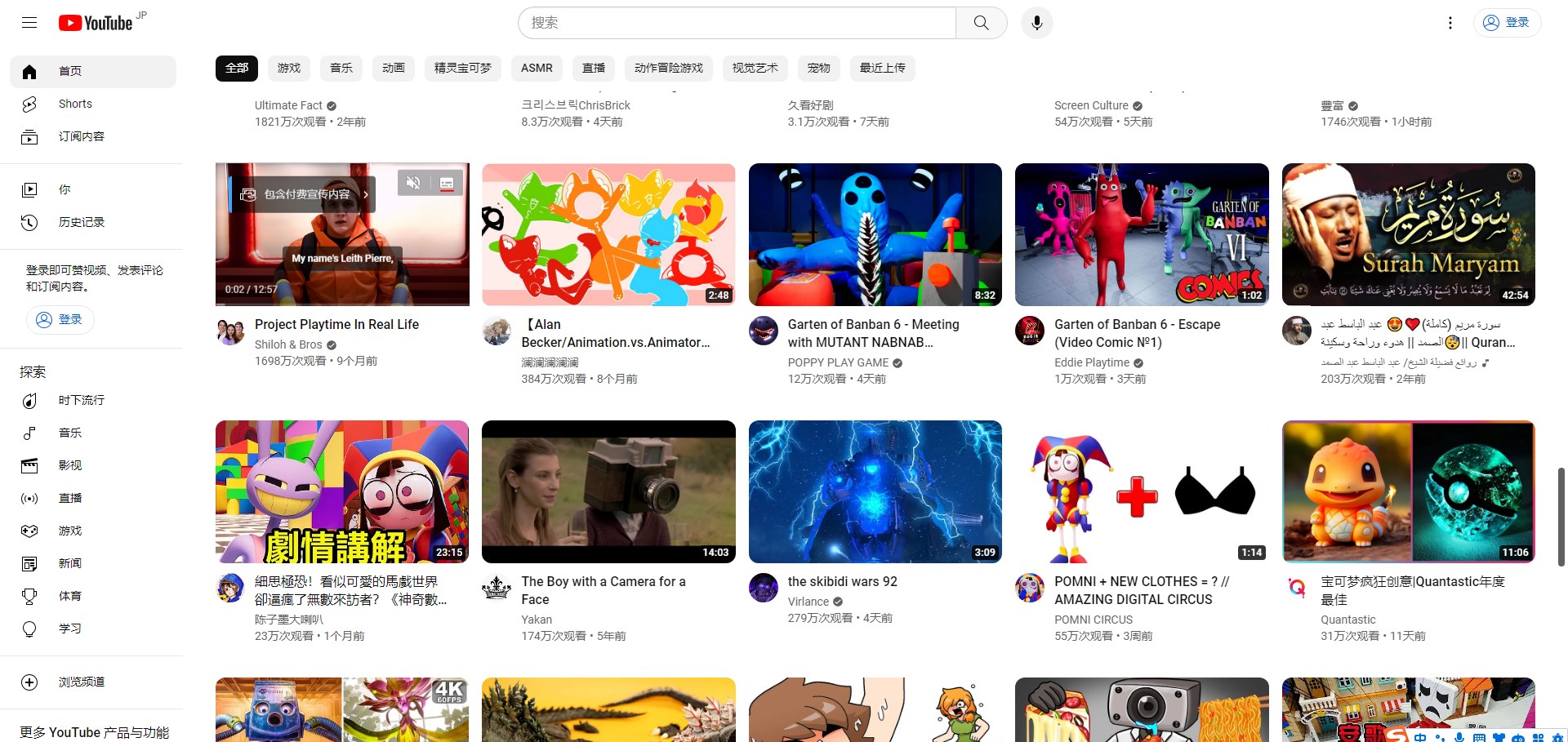
Task: Open 游戏 gaming in the sidebar
Action: (x=93, y=531)
